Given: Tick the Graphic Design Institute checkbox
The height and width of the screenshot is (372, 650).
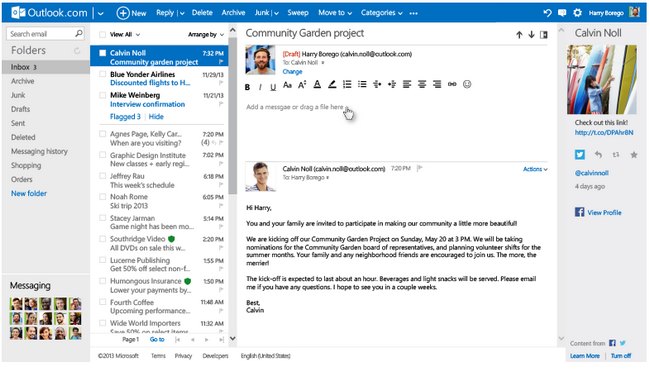Looking at the screenshot, I should click(x=102, y=155).
